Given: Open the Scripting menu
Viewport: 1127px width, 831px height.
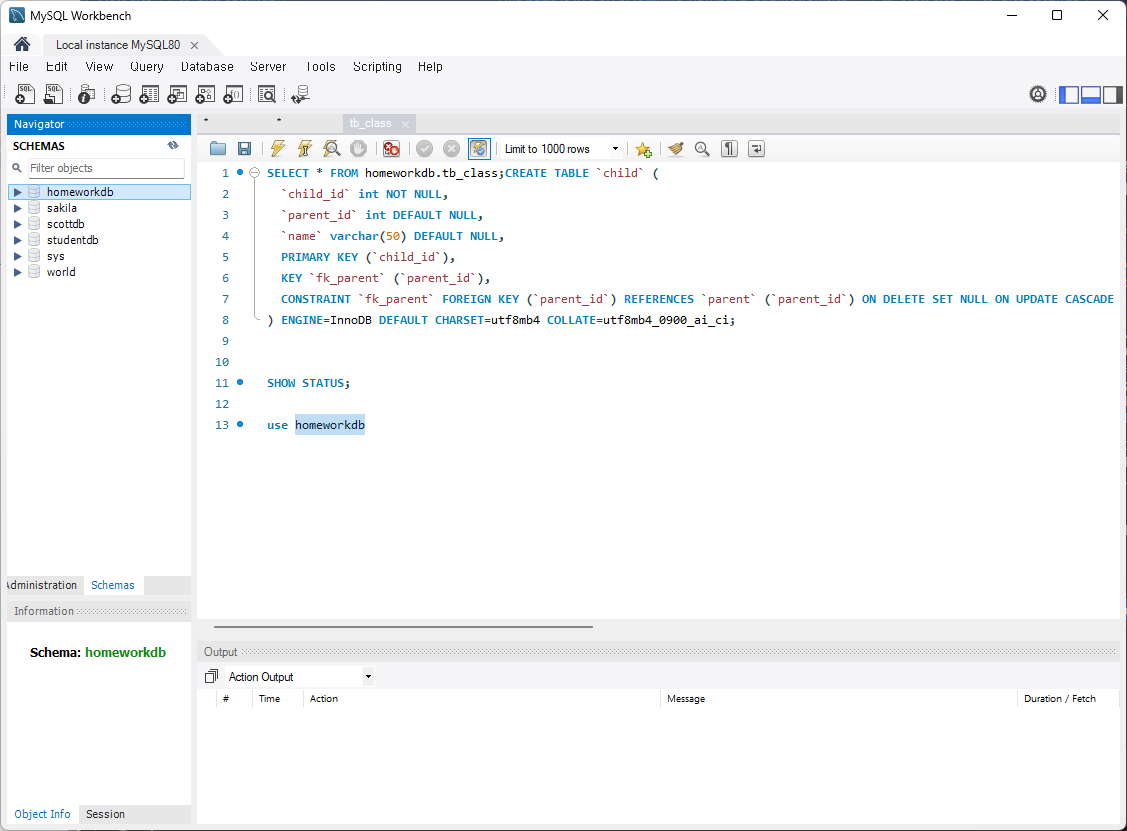Looking at the screenshot, I should (x=377, y=66).
